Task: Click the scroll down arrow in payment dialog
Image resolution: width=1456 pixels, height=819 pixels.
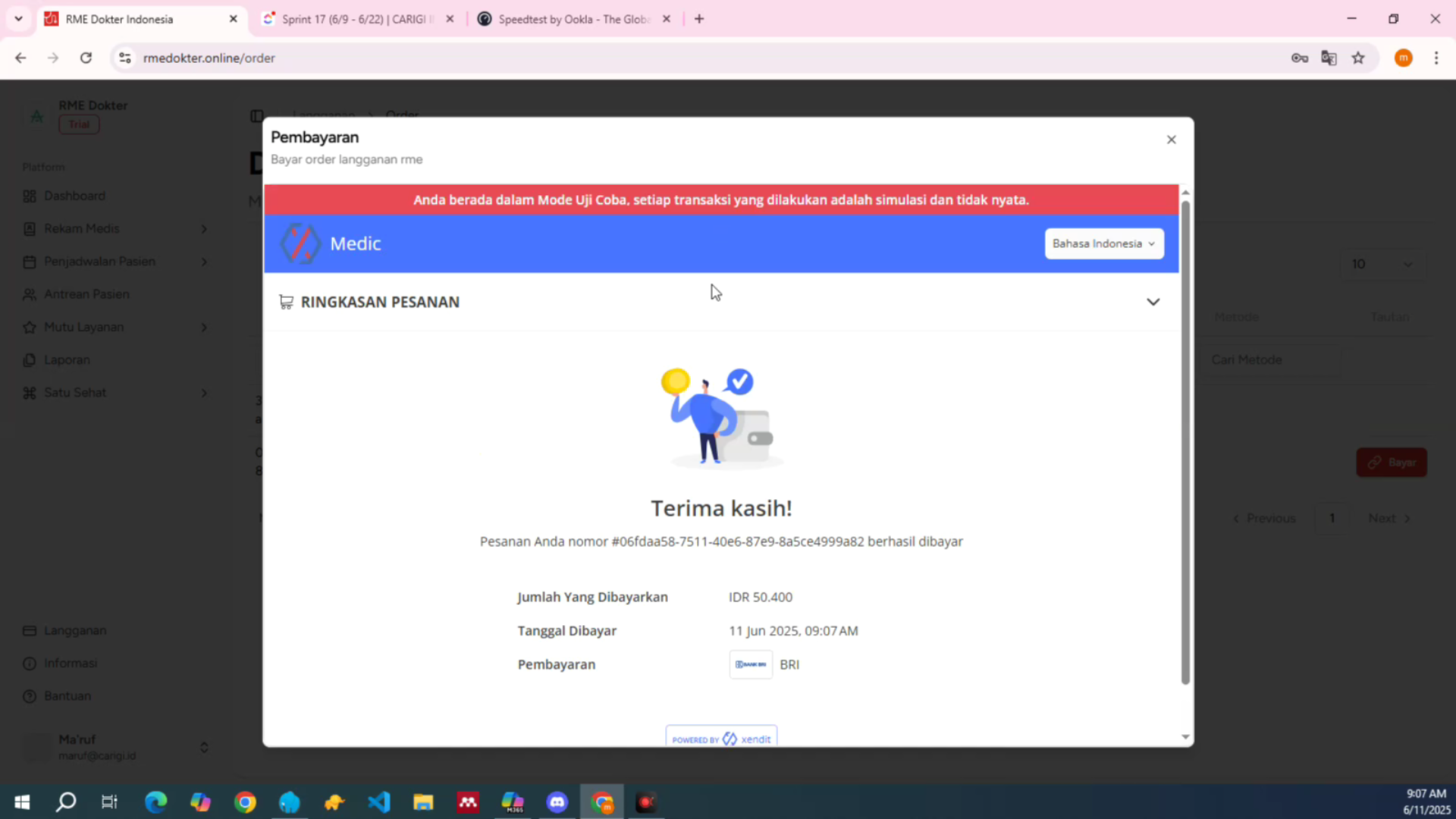Action: [x=1185, y=737]
